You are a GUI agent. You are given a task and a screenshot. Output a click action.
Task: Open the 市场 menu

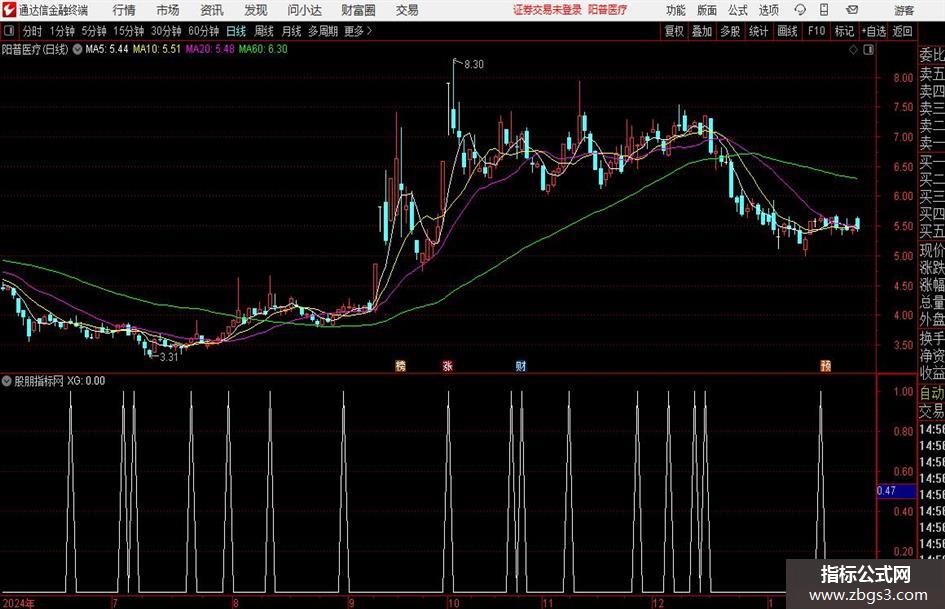168,10
